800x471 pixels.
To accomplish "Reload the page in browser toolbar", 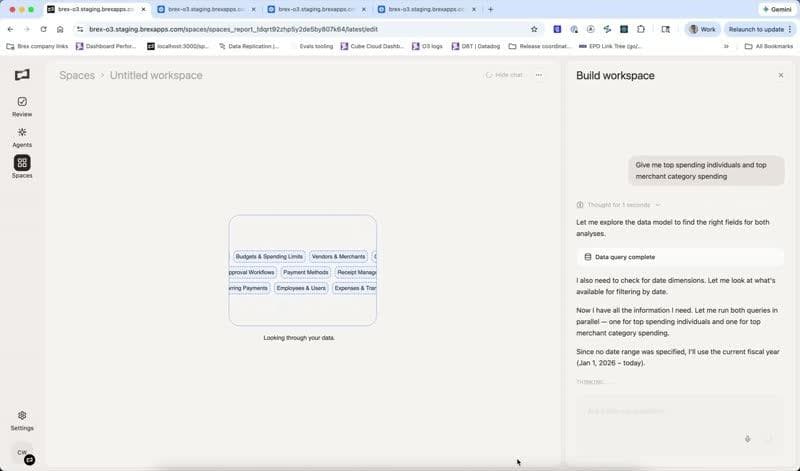I will [43, 29].
